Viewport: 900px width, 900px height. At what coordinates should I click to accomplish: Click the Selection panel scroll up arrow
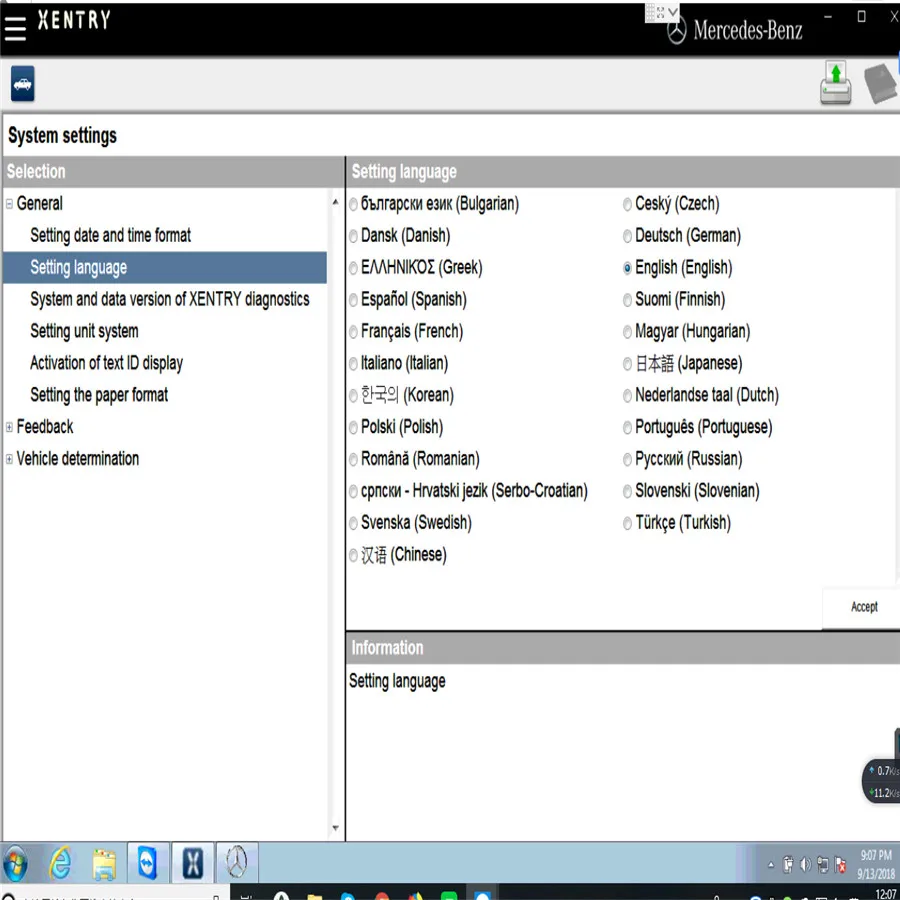(336, 203)
